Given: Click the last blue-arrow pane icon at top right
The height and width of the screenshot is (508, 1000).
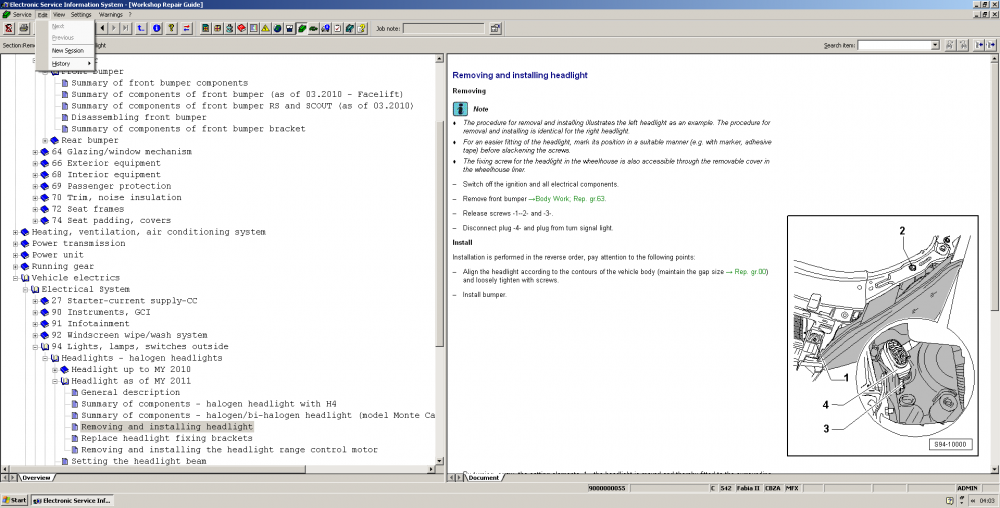Looking at the screenshot, I should (991, 45).
